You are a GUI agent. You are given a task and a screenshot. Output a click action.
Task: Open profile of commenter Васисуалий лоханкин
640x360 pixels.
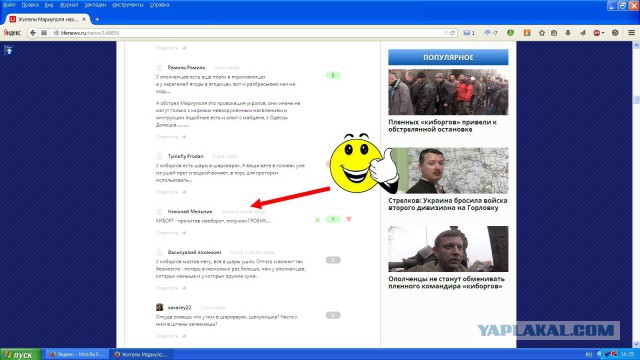[194, 252]
